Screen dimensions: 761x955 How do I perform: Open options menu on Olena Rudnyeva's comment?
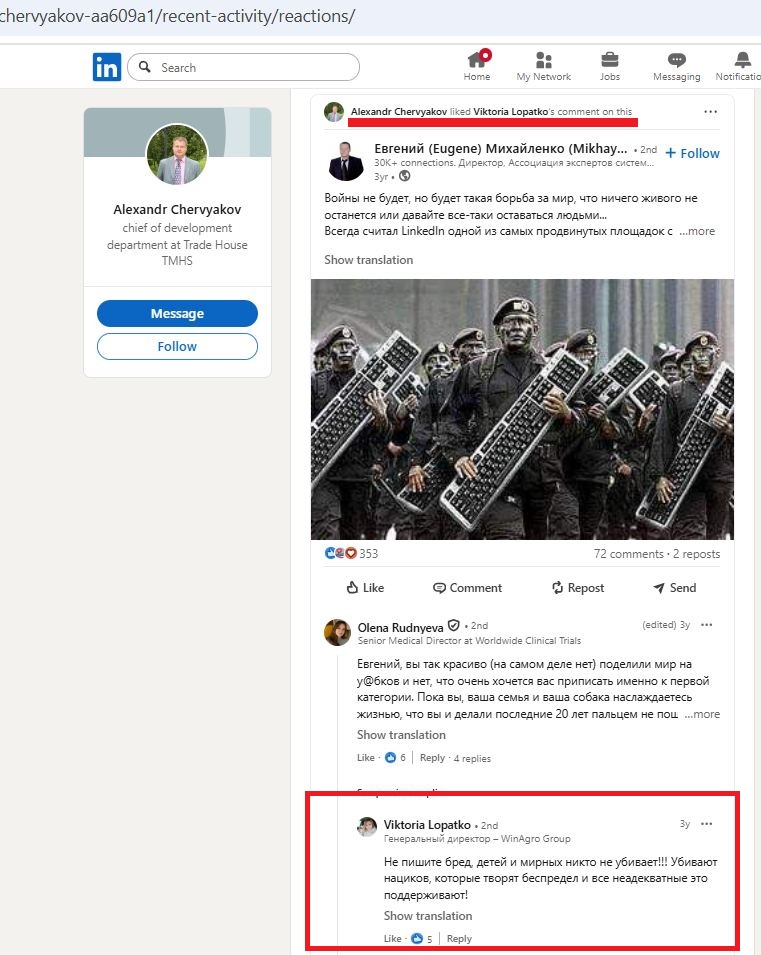[x=707, y=625]
